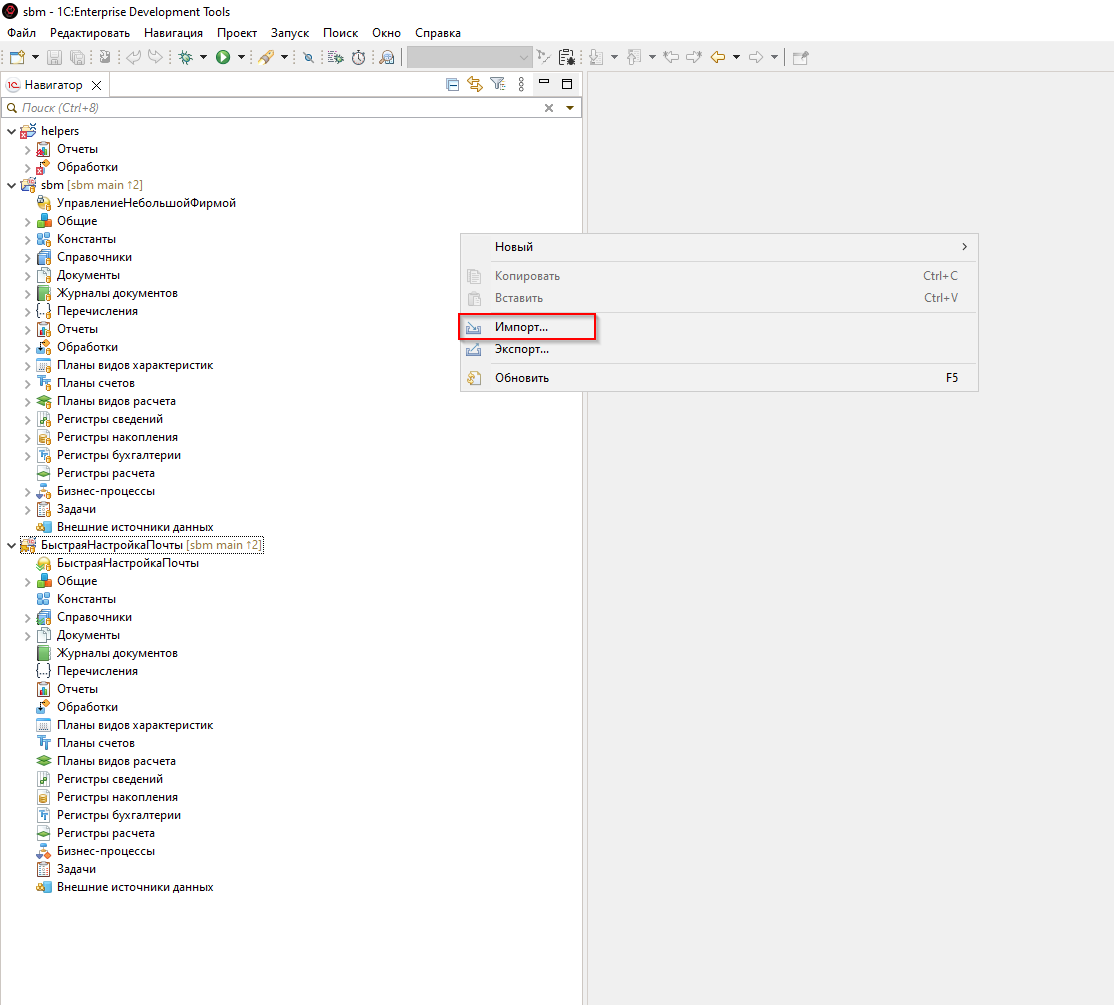The width and height of the screenshot is (1114, 1005).
Task: Choose Импорт... from the context menu
Action: 521,327
